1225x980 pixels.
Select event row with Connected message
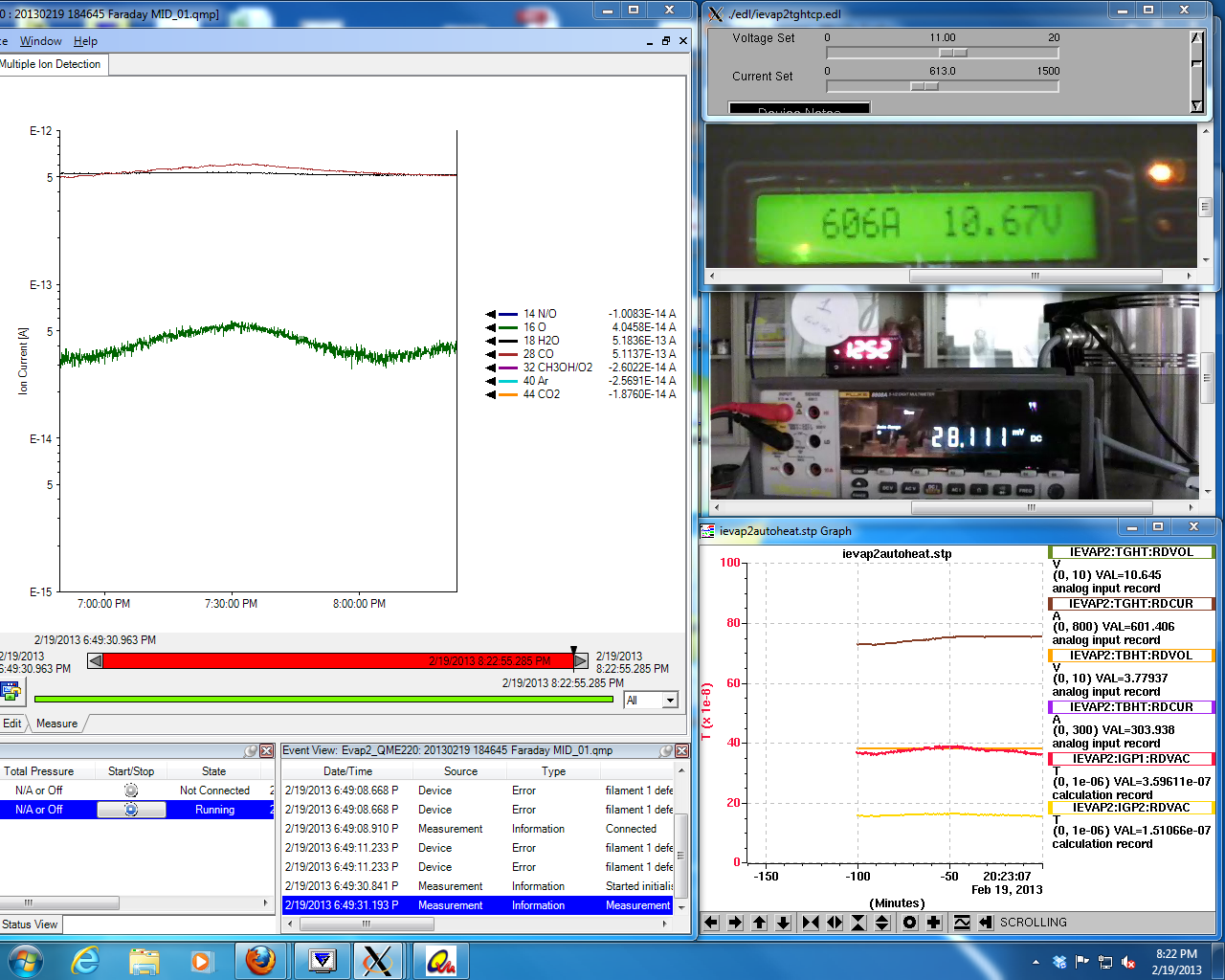pyautogui.click(x=479, y=829)
